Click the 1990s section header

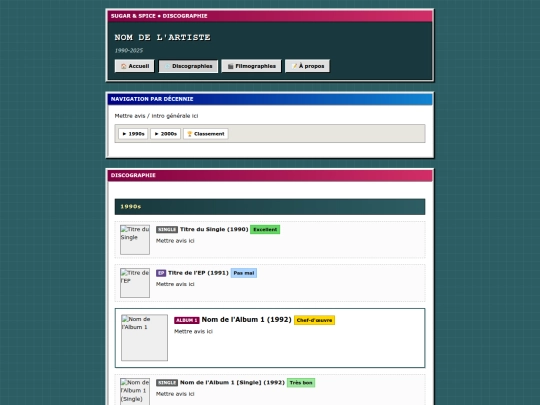coord(270,207)
